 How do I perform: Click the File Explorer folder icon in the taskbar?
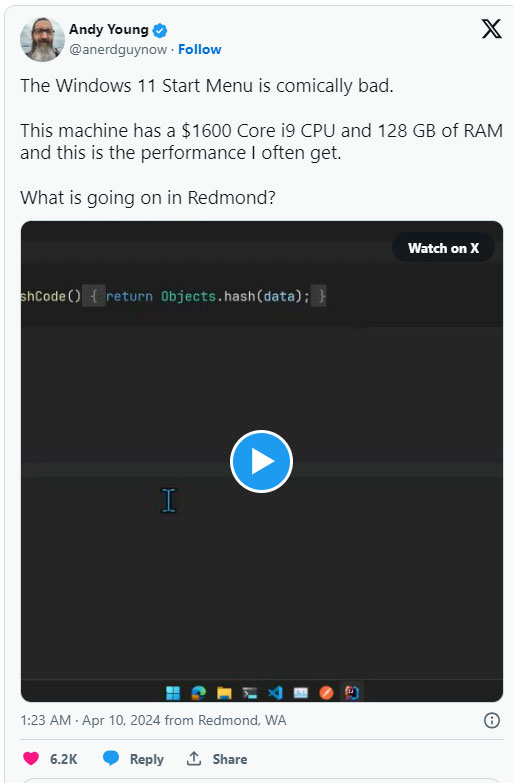pos(224,693)
